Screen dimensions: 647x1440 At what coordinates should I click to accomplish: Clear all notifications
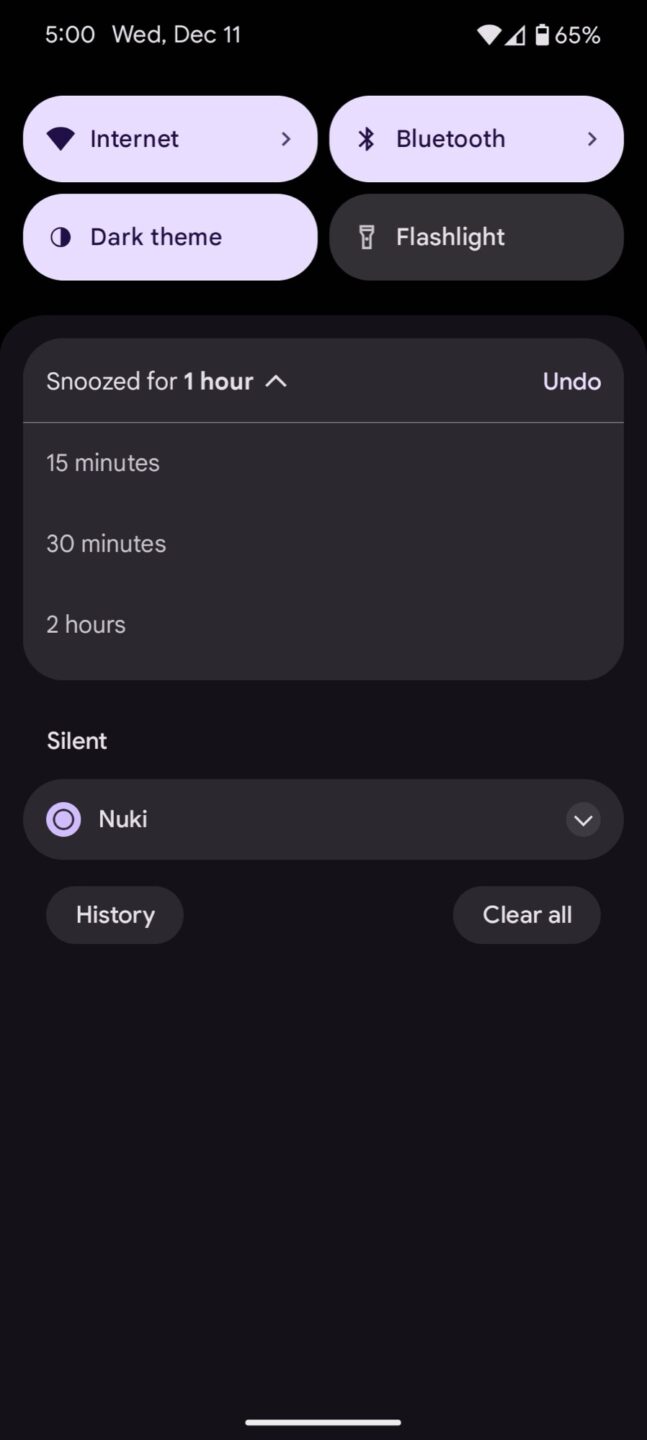(527, 915)
